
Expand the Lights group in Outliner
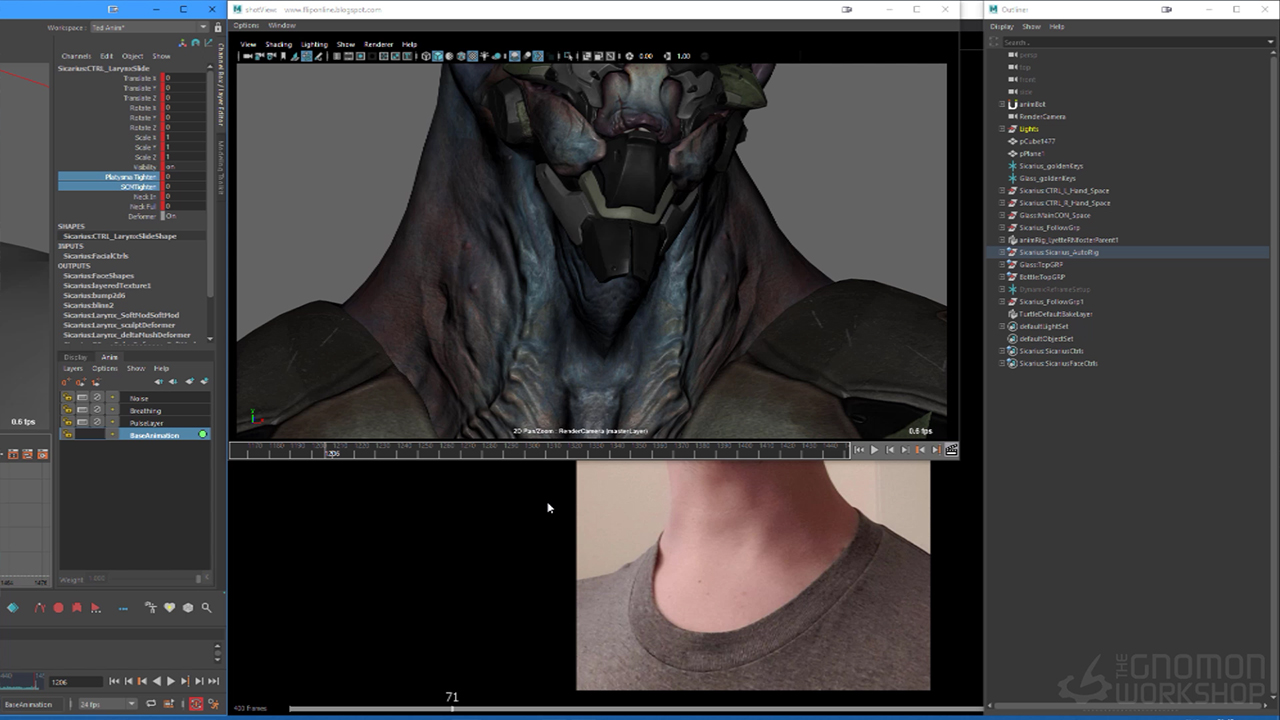pyautogui.click(x=1002, y=129)
